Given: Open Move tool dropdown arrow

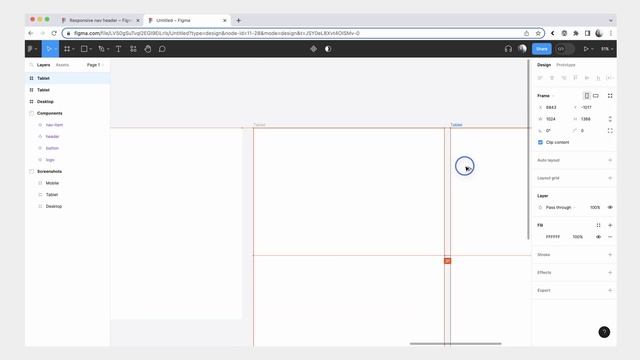Looking at the screenshot, I should tap(56, 49).
